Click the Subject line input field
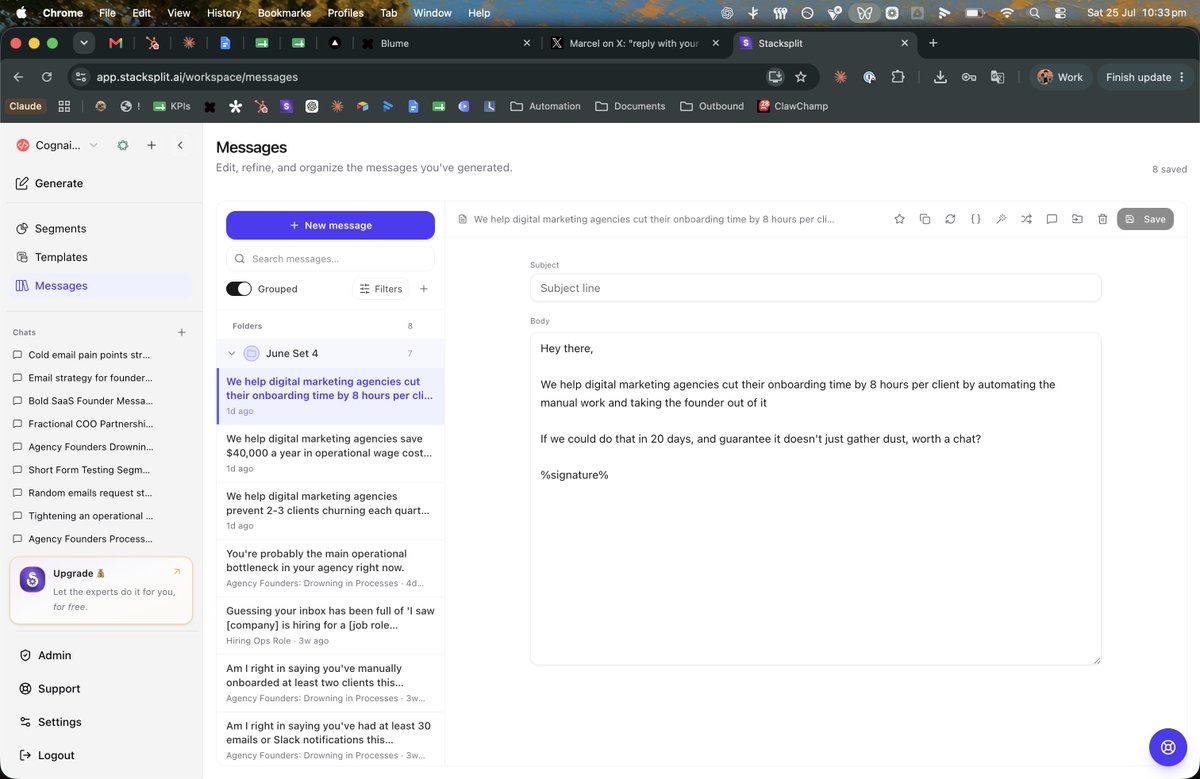The height and width of the screenshot is (779, 1200). tap(815, 288)
